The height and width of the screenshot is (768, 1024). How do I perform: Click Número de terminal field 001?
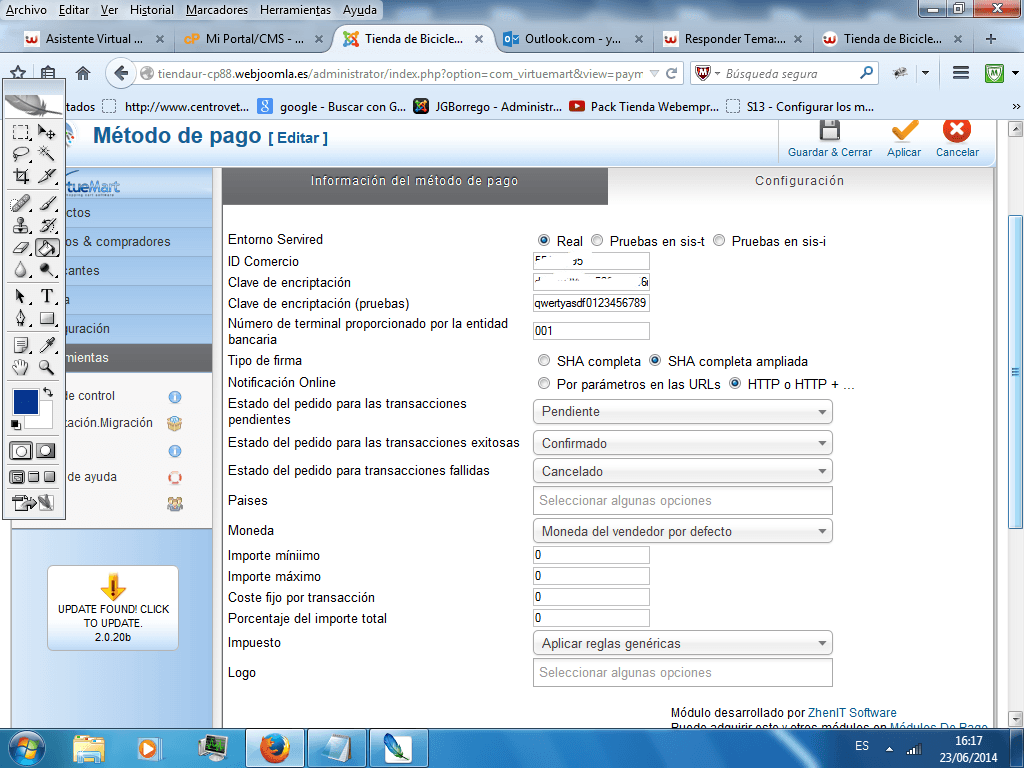coord(591,330)
